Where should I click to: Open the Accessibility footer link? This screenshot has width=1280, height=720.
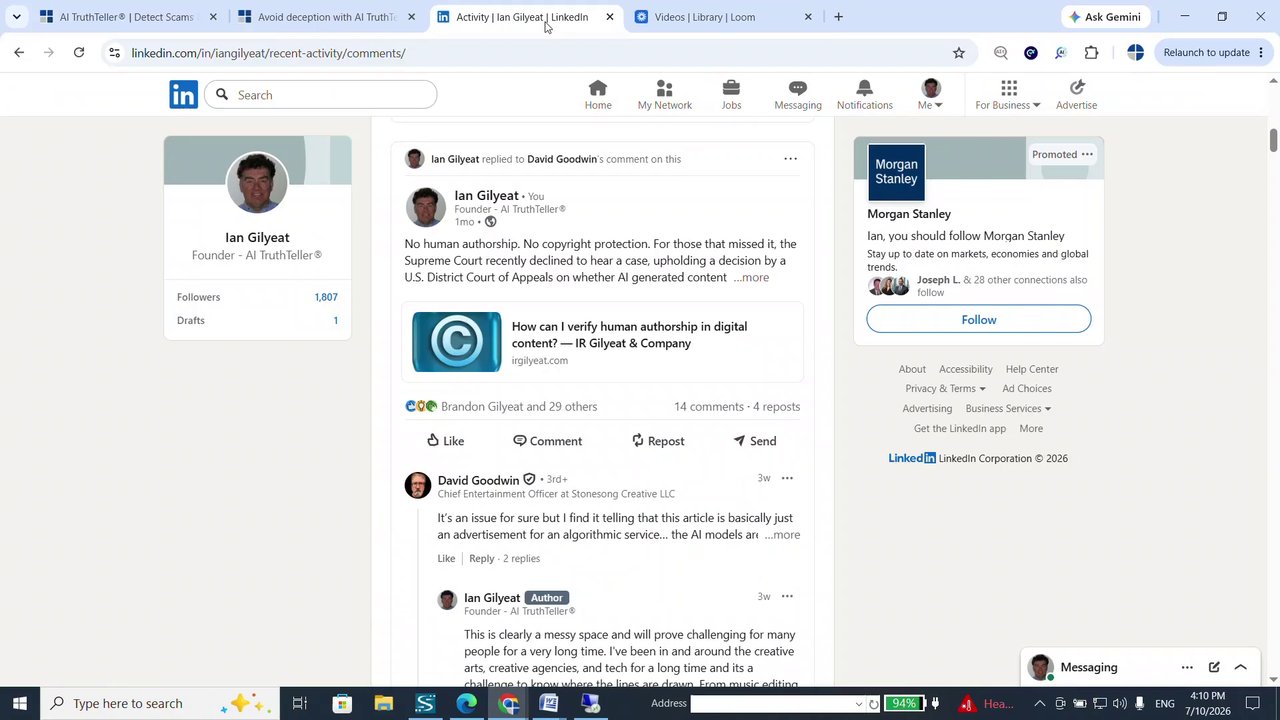[965, 369]
